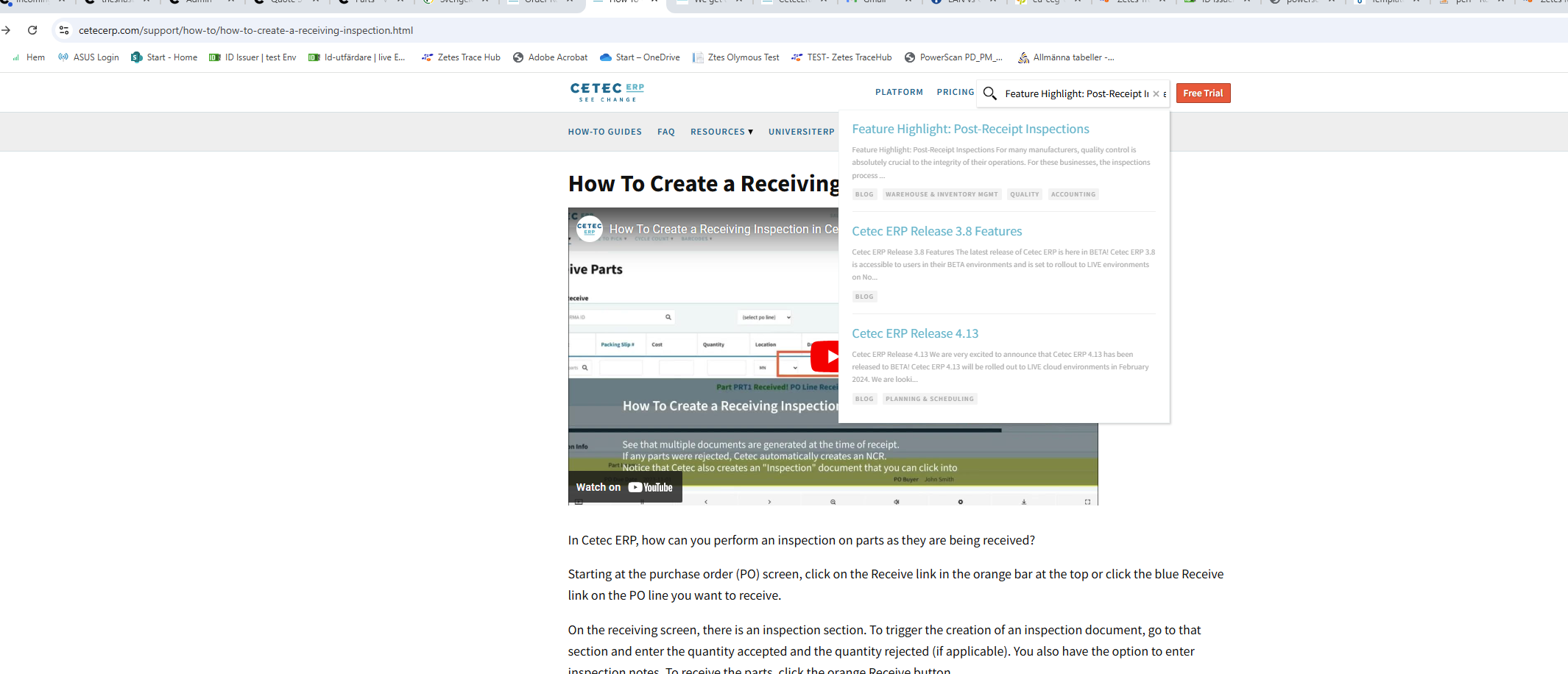Clear the search text with X icon
The image size is (1568, 674).
[x=1156, y=93]
